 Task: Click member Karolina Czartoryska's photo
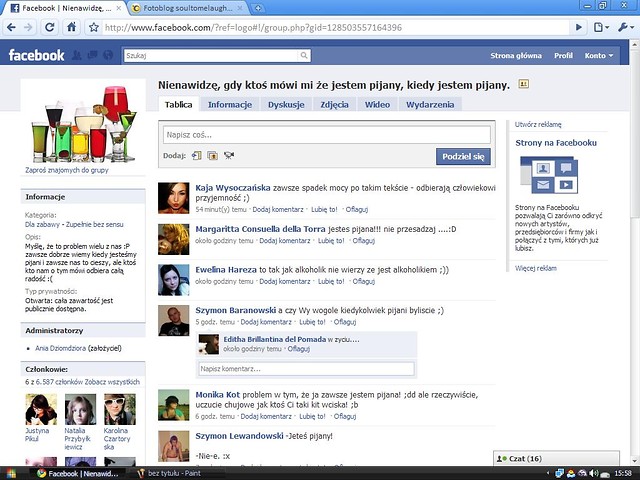pos(120,409)
